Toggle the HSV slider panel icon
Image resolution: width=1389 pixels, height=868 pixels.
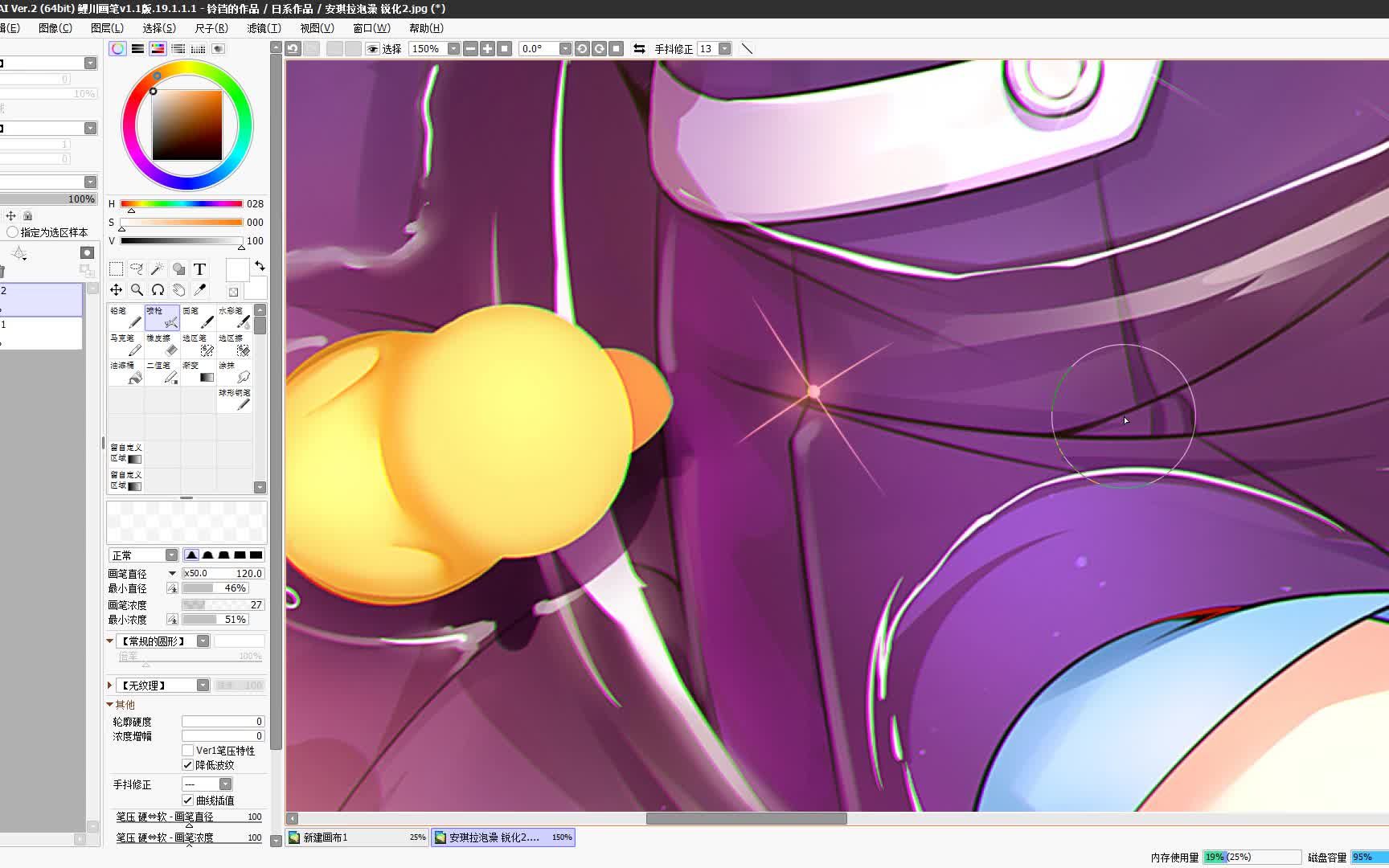158,49
